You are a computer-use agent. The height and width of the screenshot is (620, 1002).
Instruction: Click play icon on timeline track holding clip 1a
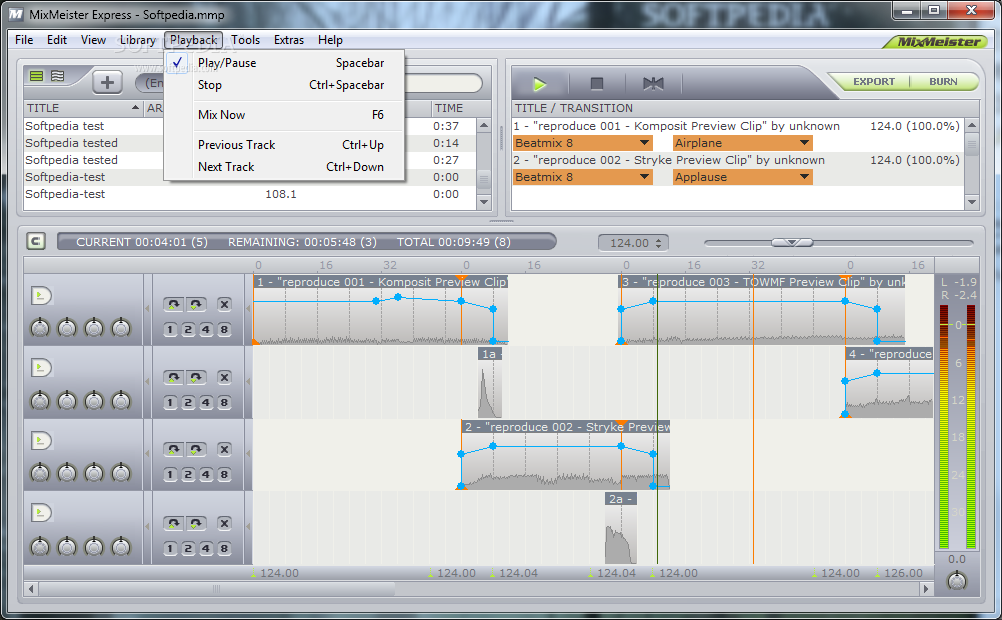41,368
